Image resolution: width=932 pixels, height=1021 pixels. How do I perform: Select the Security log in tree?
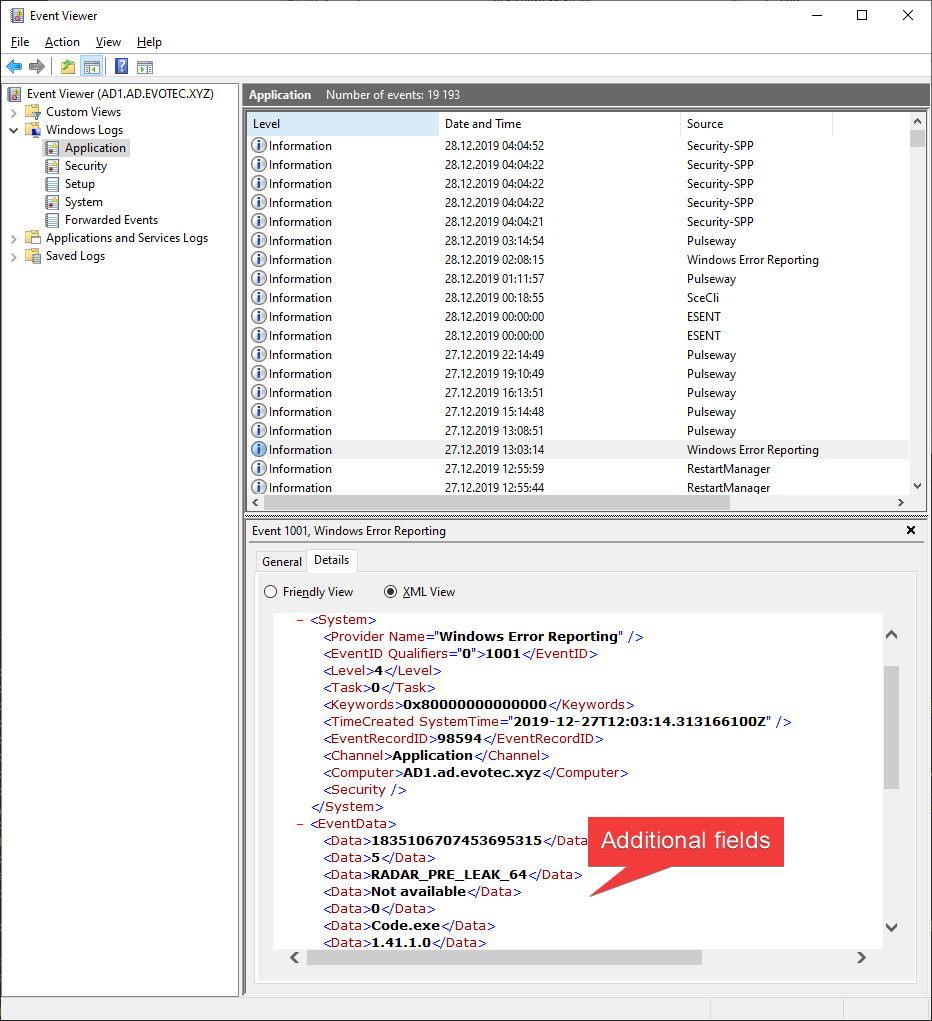(x=86, y=166)
